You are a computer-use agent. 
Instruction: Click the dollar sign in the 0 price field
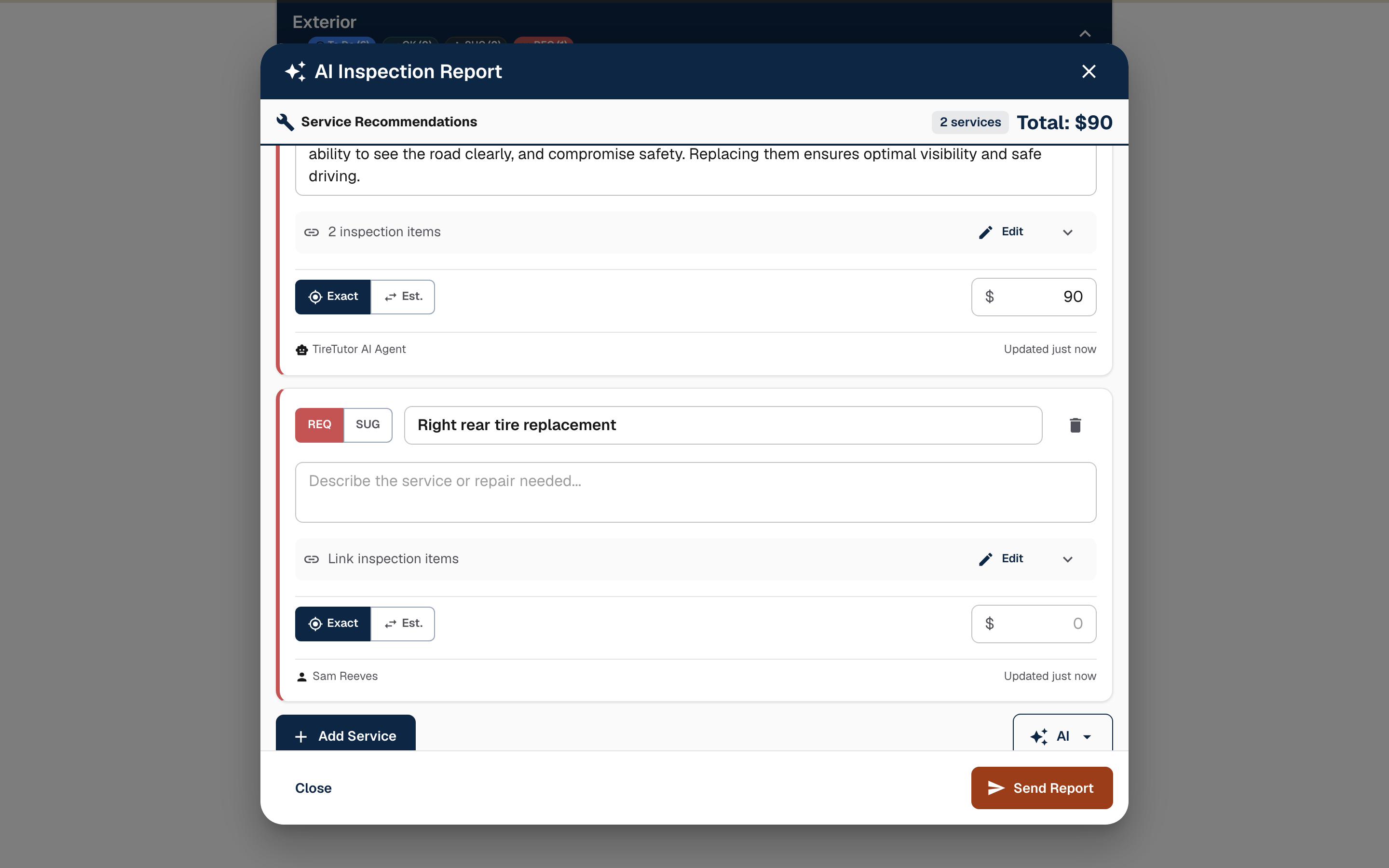[x=990, y=624]
